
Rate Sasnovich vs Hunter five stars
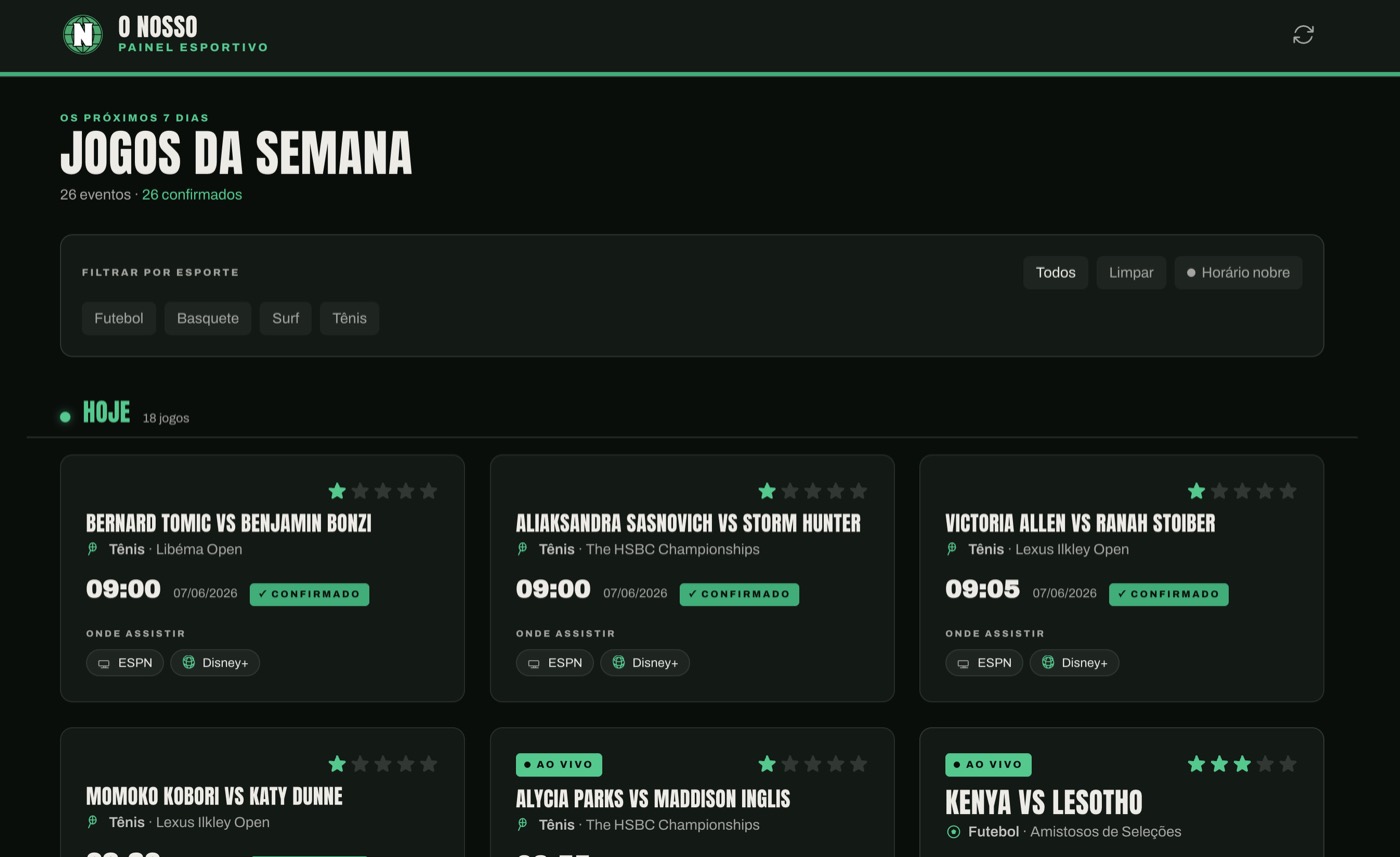click(x=858, y=491)
